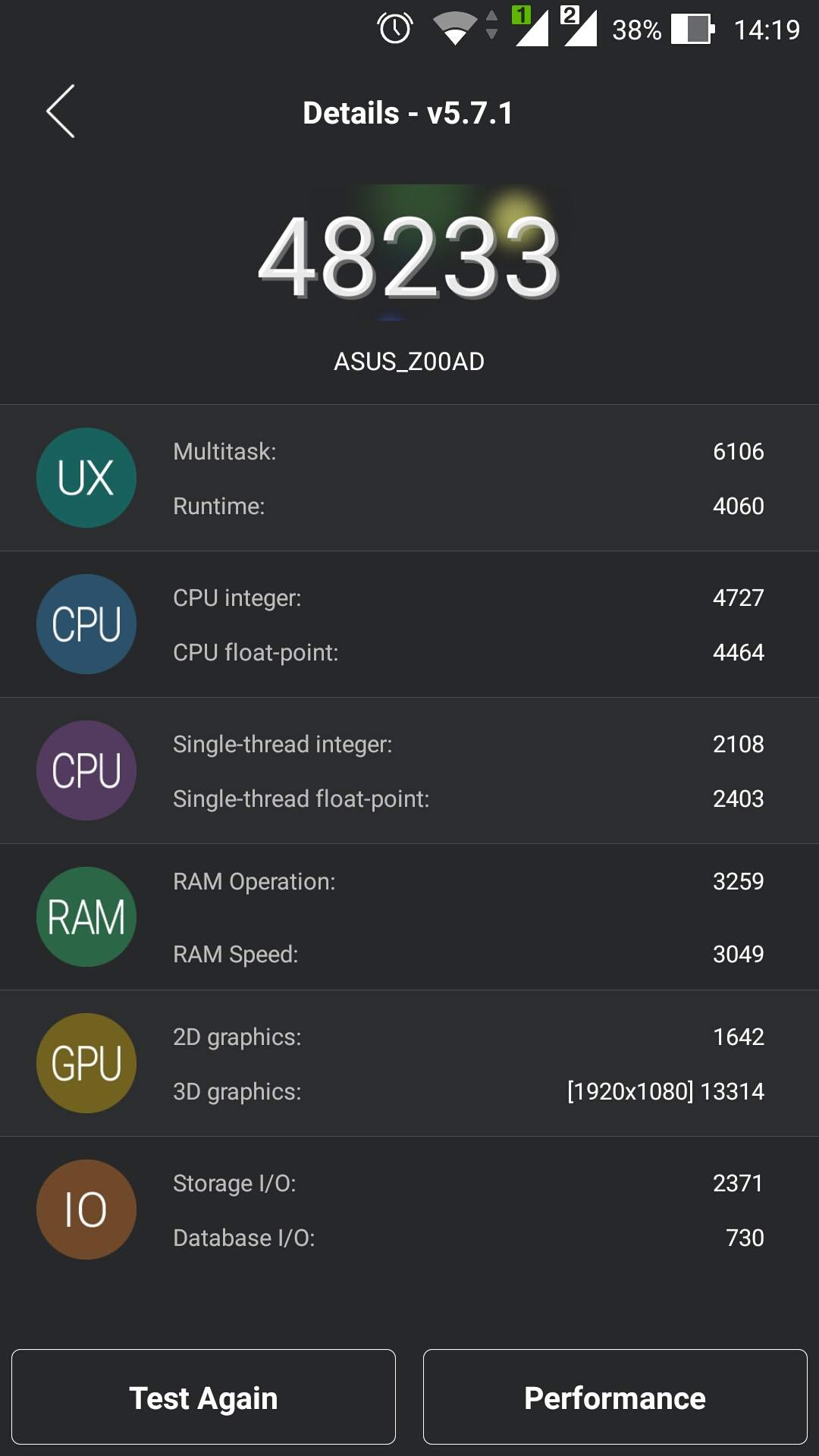Image resolution: width=819 pixels, height=1456 pixels.
Task: Select the CPU float-point result row
Action: pos(468,652)
